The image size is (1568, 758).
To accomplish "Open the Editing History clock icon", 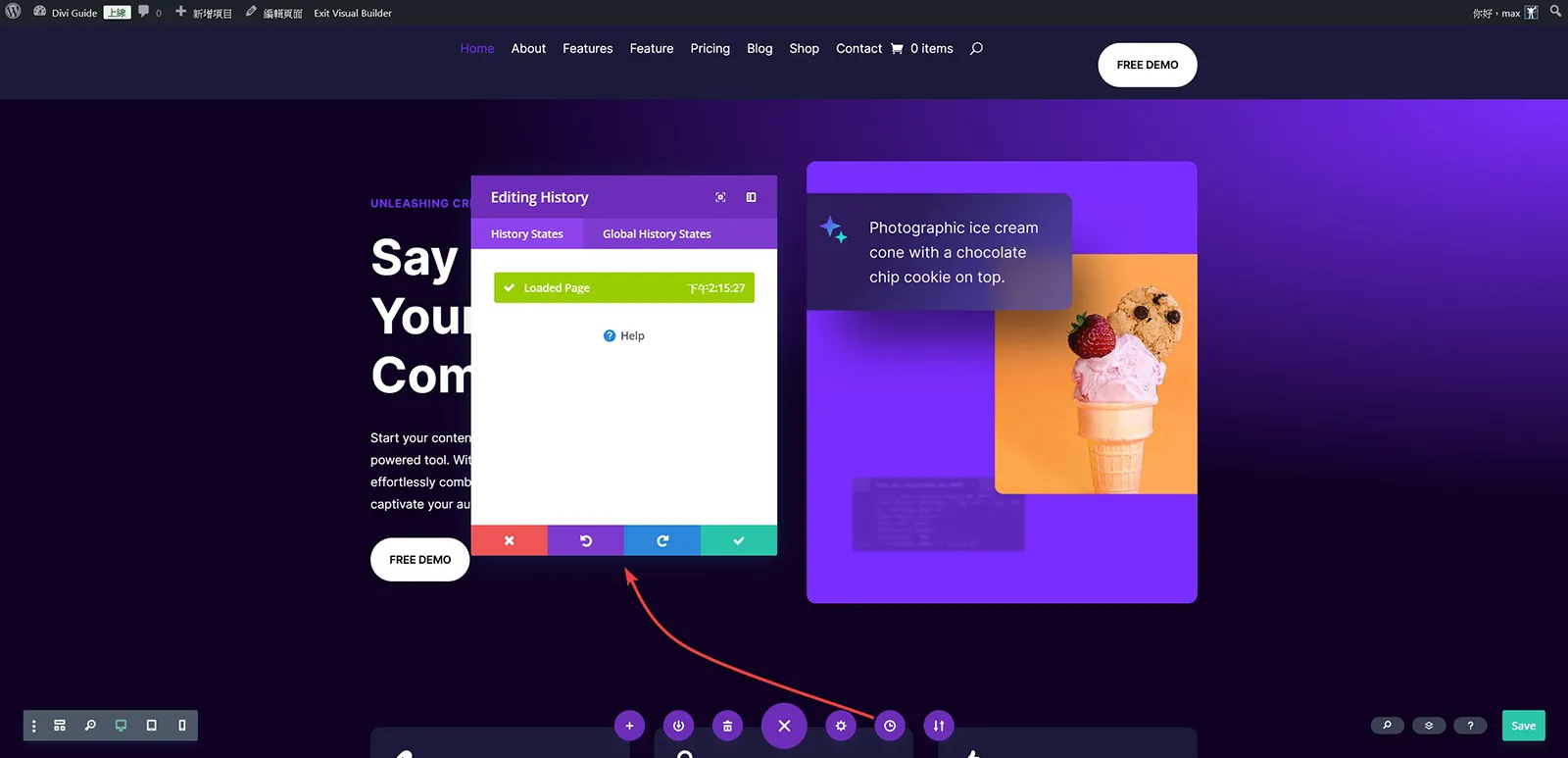I will (x=890, y=726).
